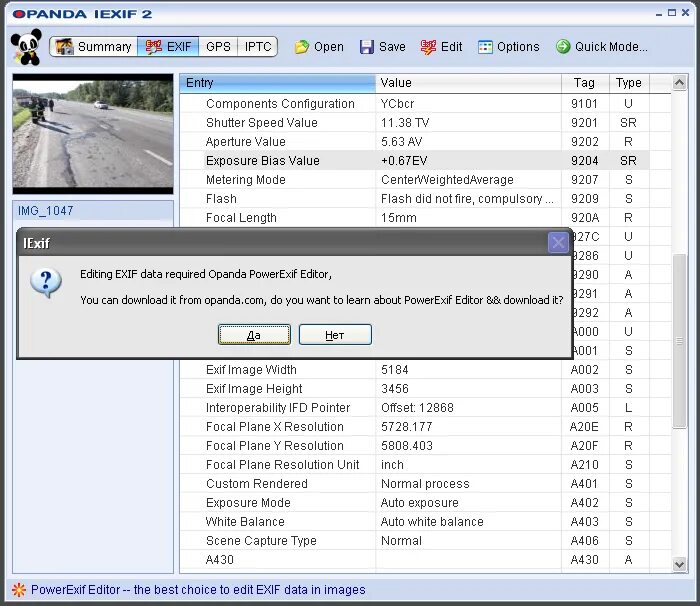This screenshot has width=700, height=606.
Task: Click the scrollbar down arrow
Action: coord(679,564)
